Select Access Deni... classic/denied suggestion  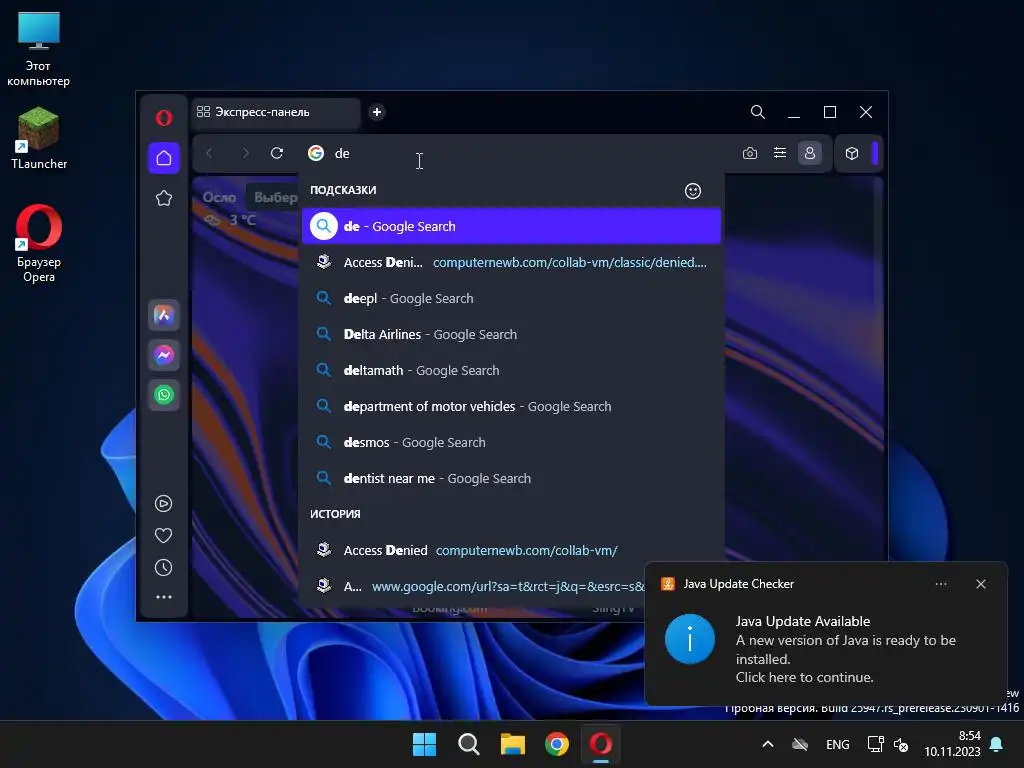[511, 263]
